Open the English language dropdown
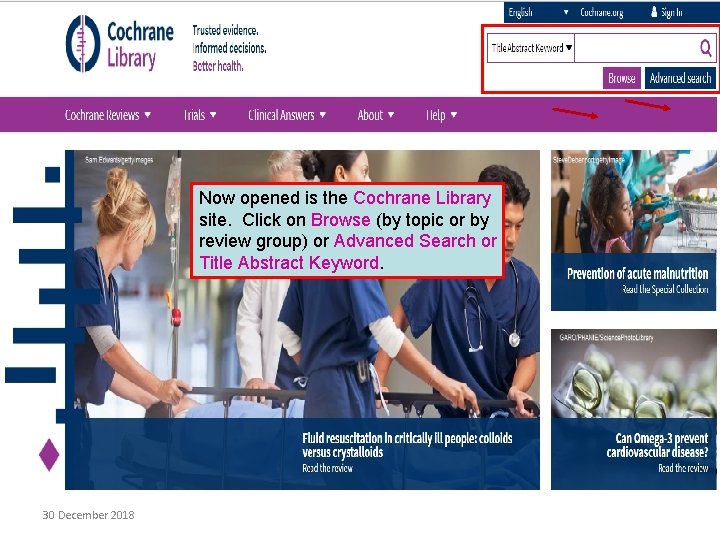 538,12
